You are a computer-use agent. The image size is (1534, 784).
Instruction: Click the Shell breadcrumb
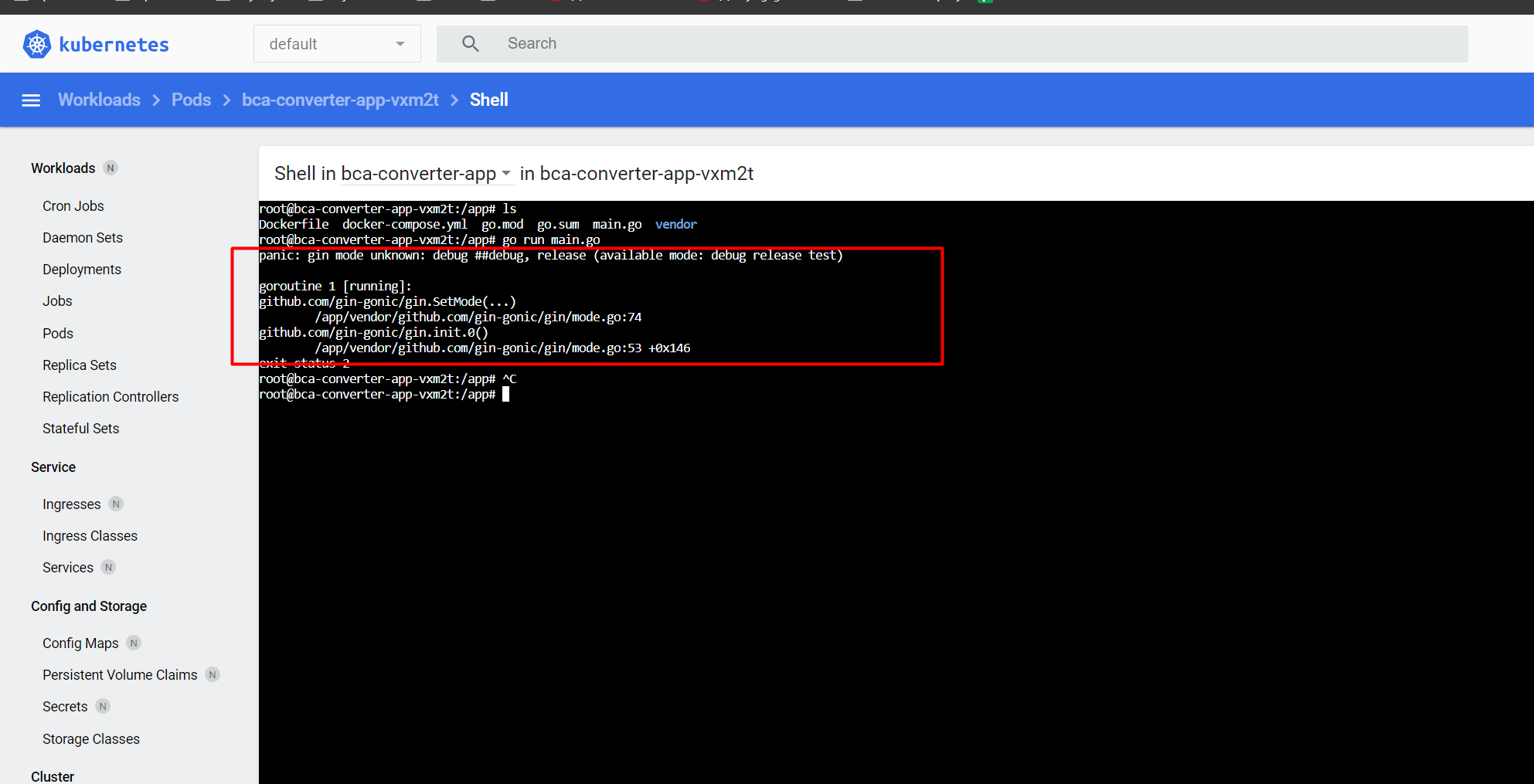[489, 100]
